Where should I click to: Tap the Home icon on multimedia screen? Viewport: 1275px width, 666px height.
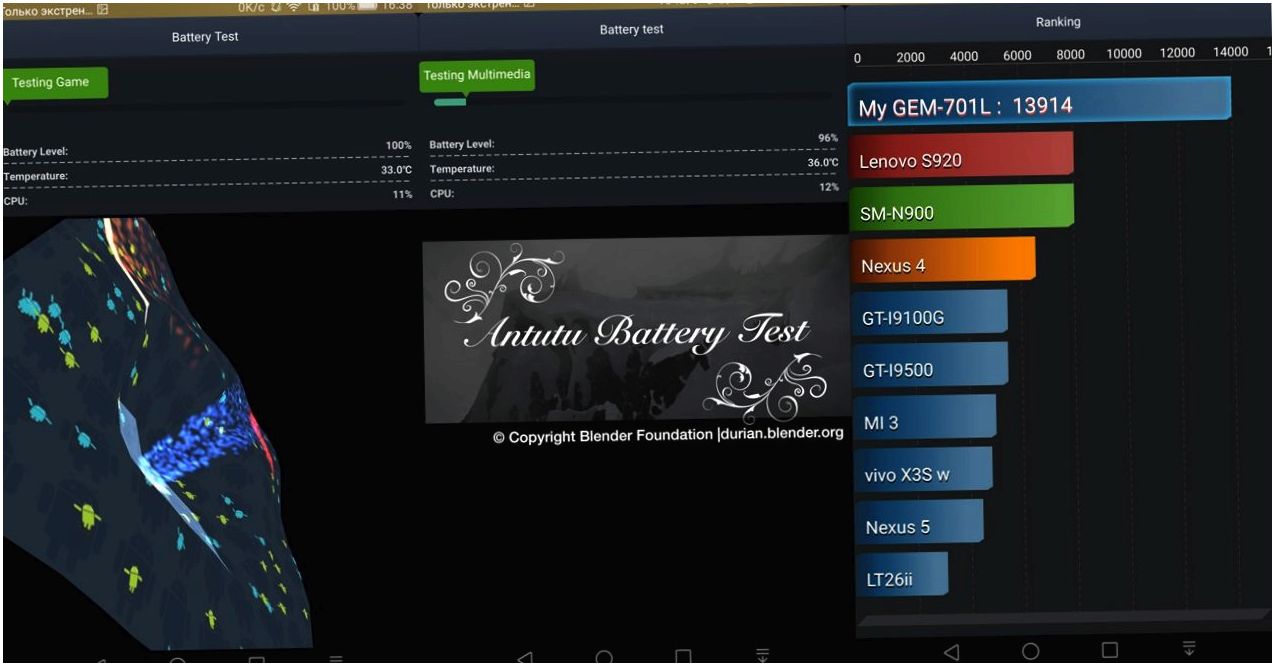point(604,657)
